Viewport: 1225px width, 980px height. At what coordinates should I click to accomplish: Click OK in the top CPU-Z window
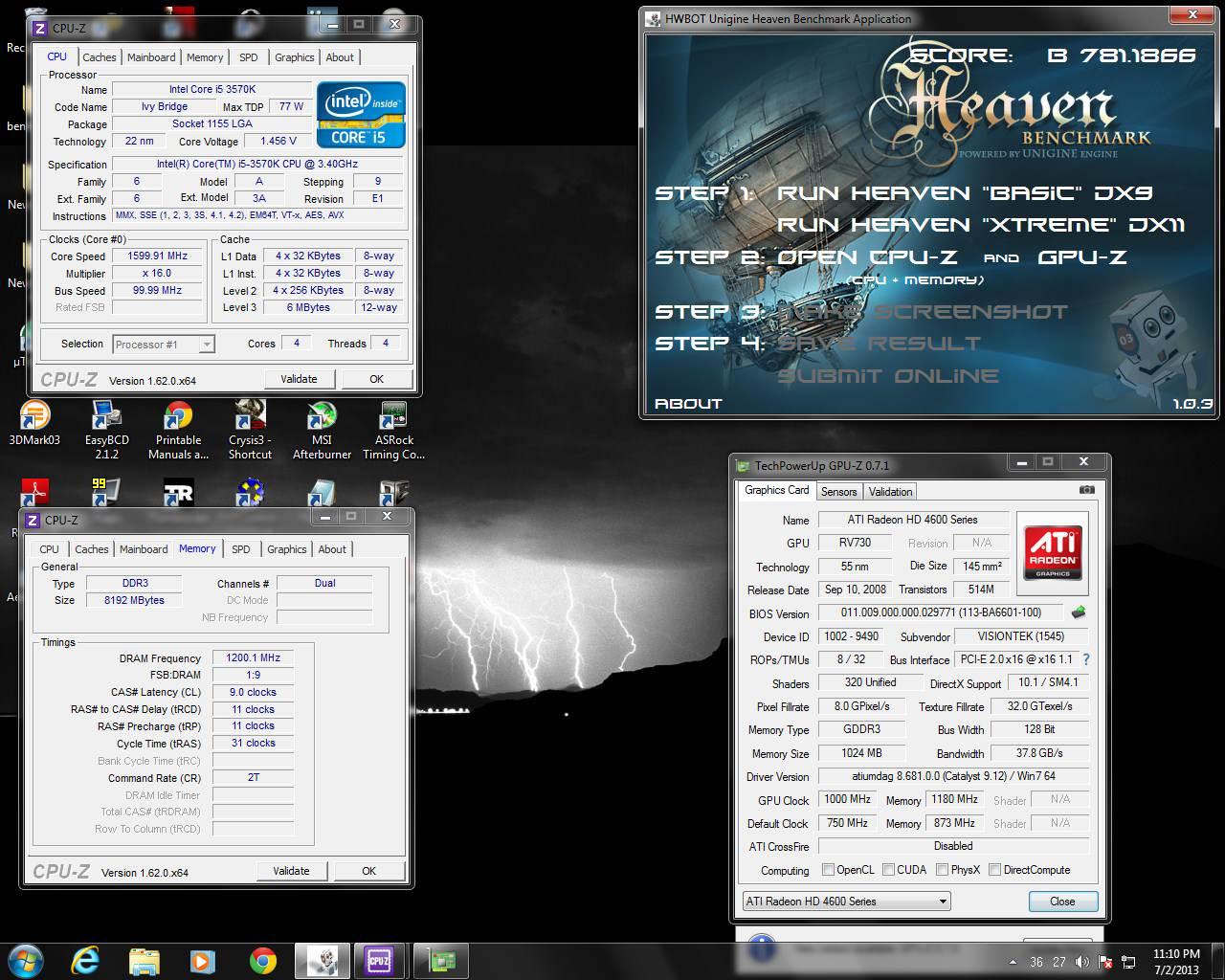coord(377,379)
